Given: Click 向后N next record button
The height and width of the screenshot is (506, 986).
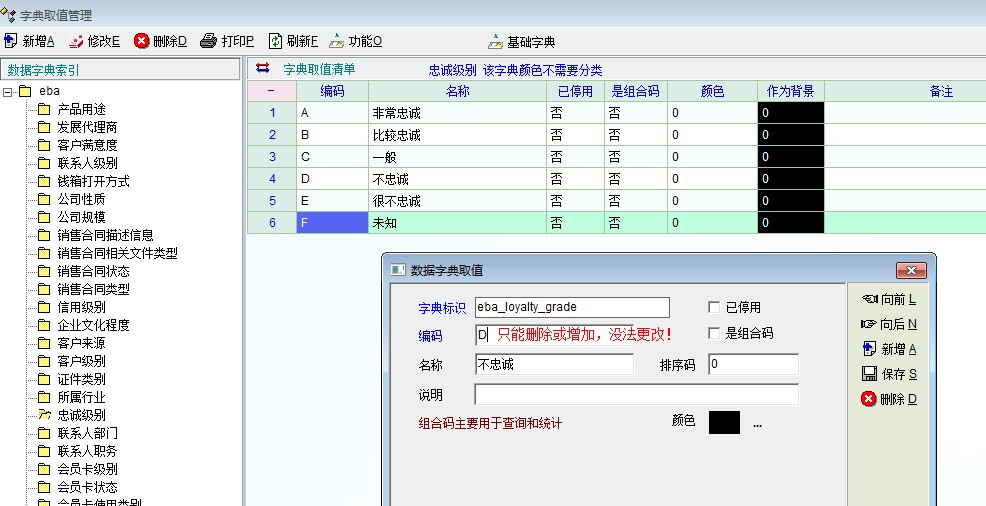Looking at the screenshot, I should pos(888,324).
